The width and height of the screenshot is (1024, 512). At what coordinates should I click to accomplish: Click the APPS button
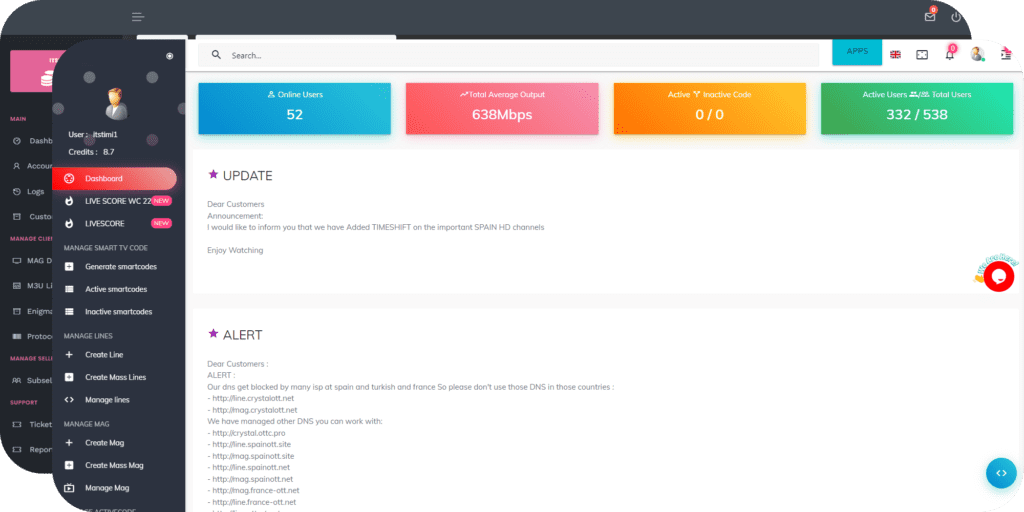(x=857, y=51)
